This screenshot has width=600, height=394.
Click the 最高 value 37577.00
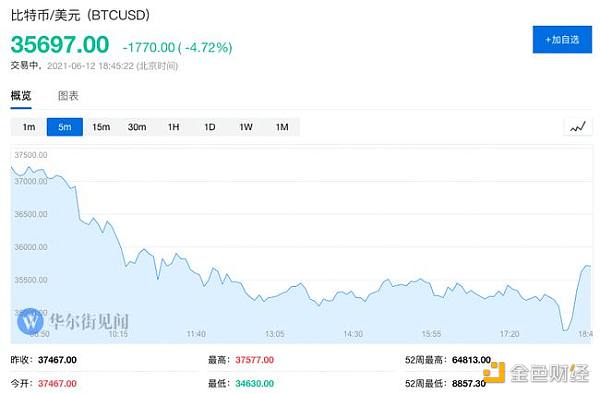pyautogui.click(x=254, y=360)
